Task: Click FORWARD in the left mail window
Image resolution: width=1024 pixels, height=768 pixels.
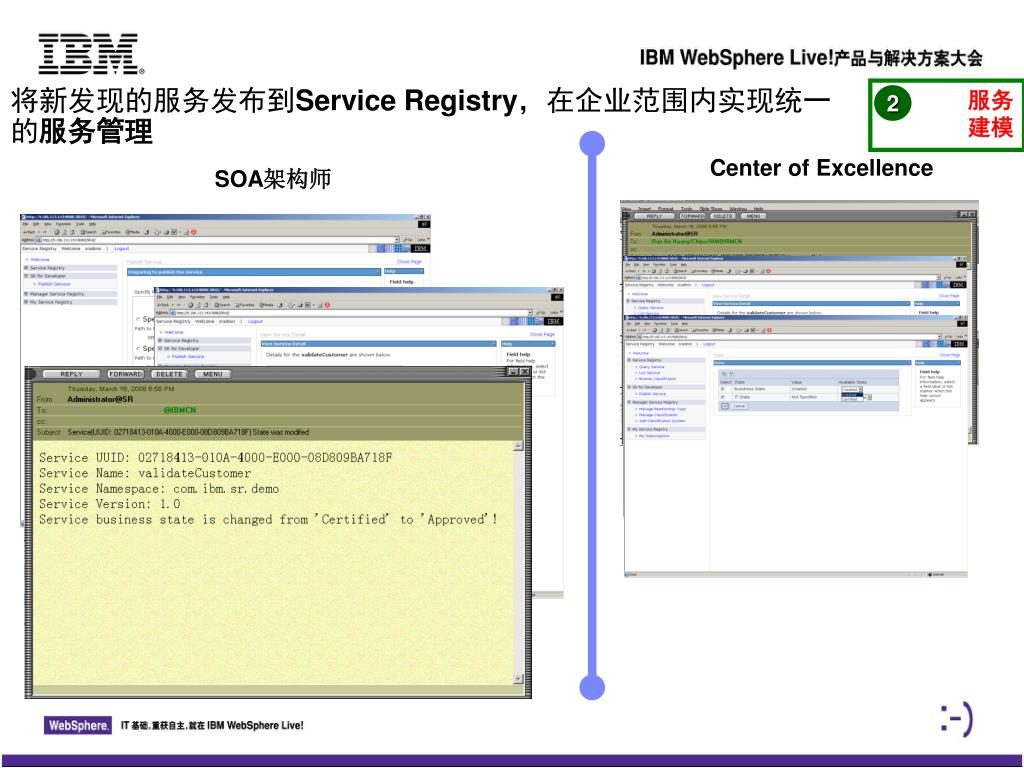Action: 125,374
